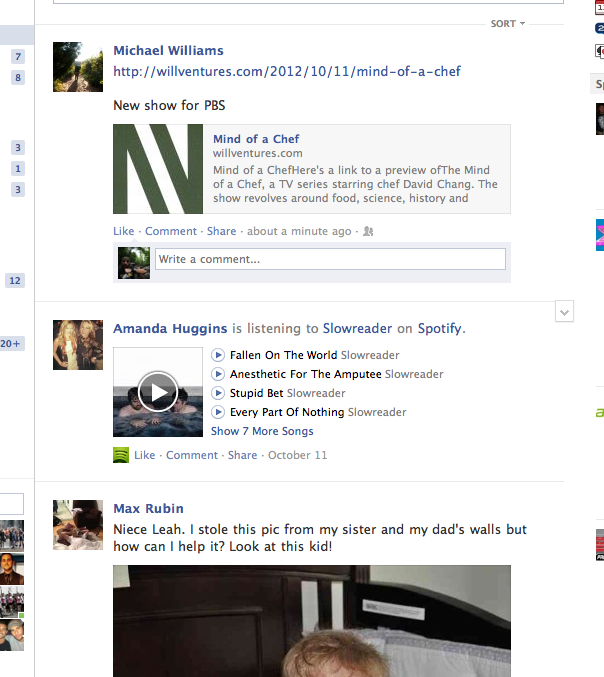Open Max Rubin's posted photo of Leah
604x677 pixels.
pos(312,621)
